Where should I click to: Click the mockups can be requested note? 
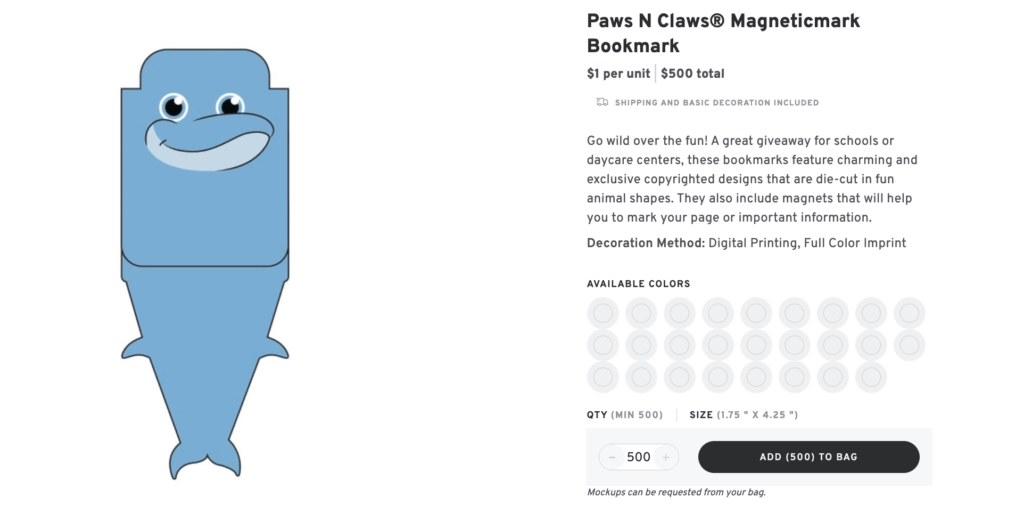point(676,492)
